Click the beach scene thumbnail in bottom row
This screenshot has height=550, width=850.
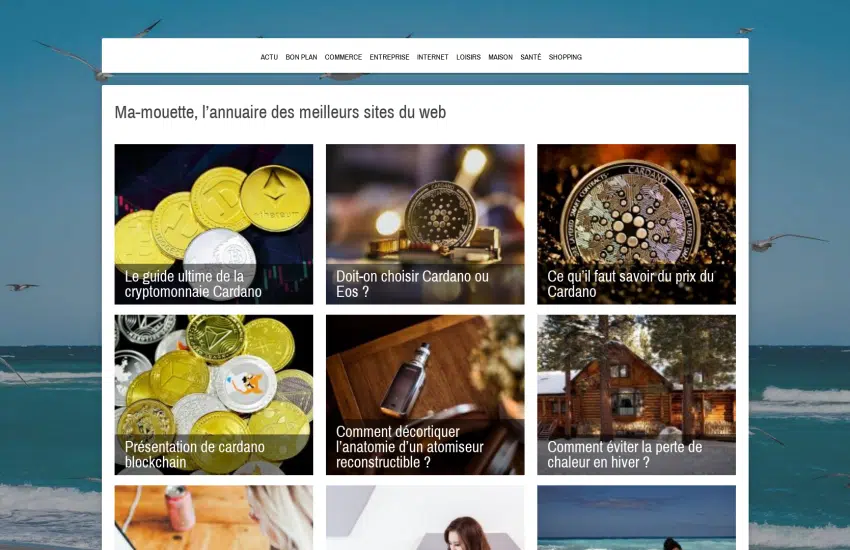(x=636, y=517)
